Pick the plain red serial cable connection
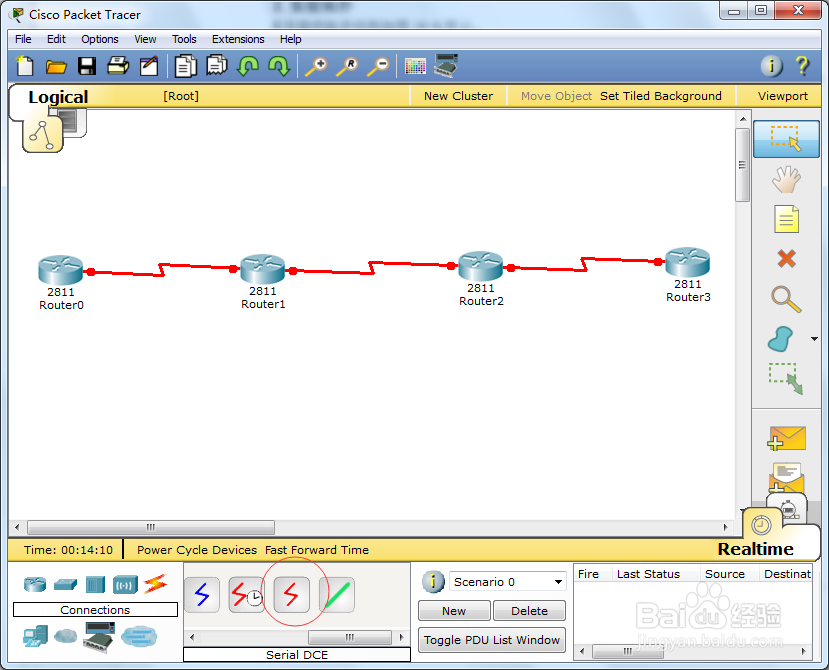829x670 pixels. pyautogui.click(x=292, y=595)
